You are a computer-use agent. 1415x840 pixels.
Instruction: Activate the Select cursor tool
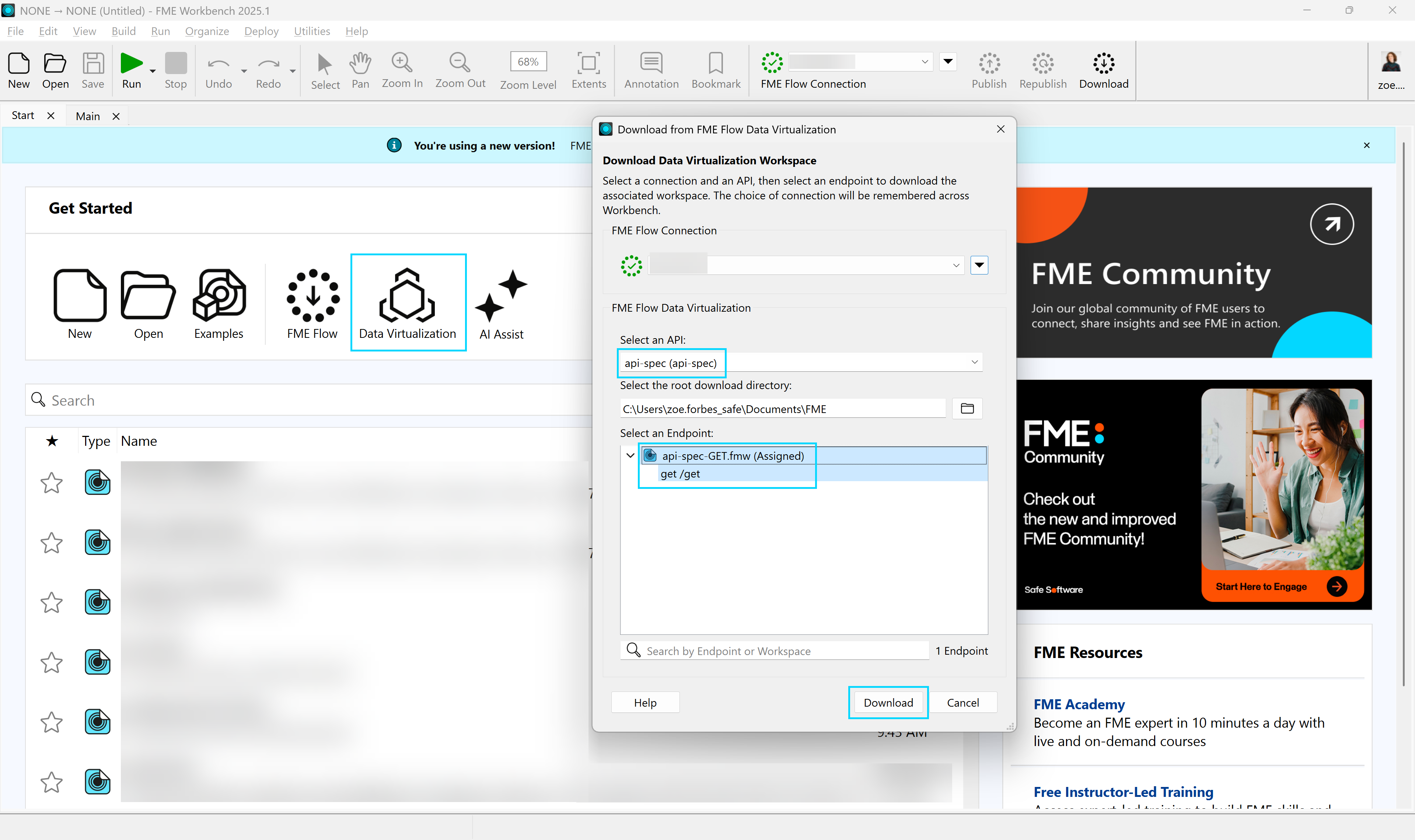pyautogui.click(x=324, y=64)
